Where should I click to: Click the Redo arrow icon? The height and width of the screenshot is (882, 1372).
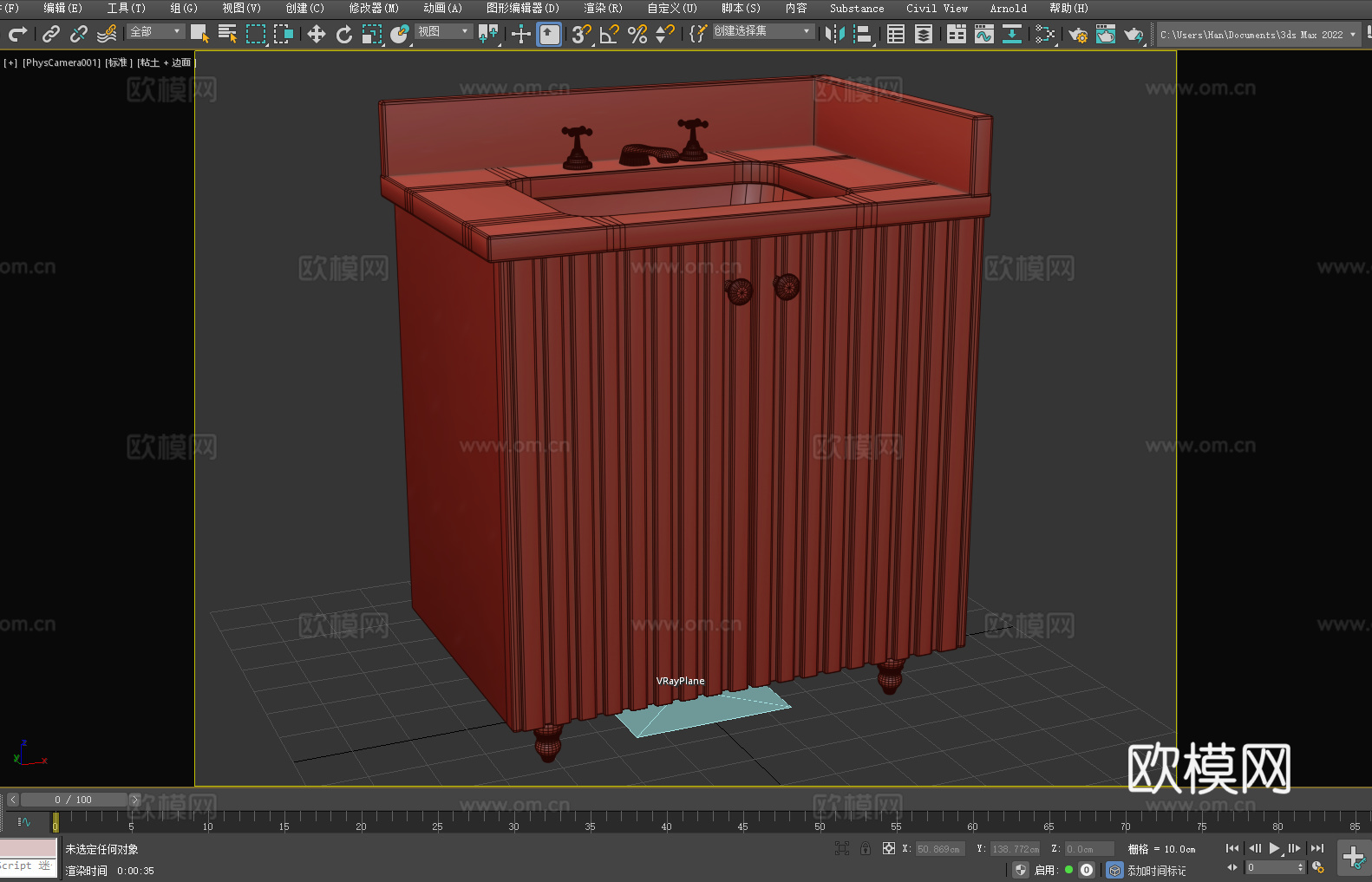(17, 34)
